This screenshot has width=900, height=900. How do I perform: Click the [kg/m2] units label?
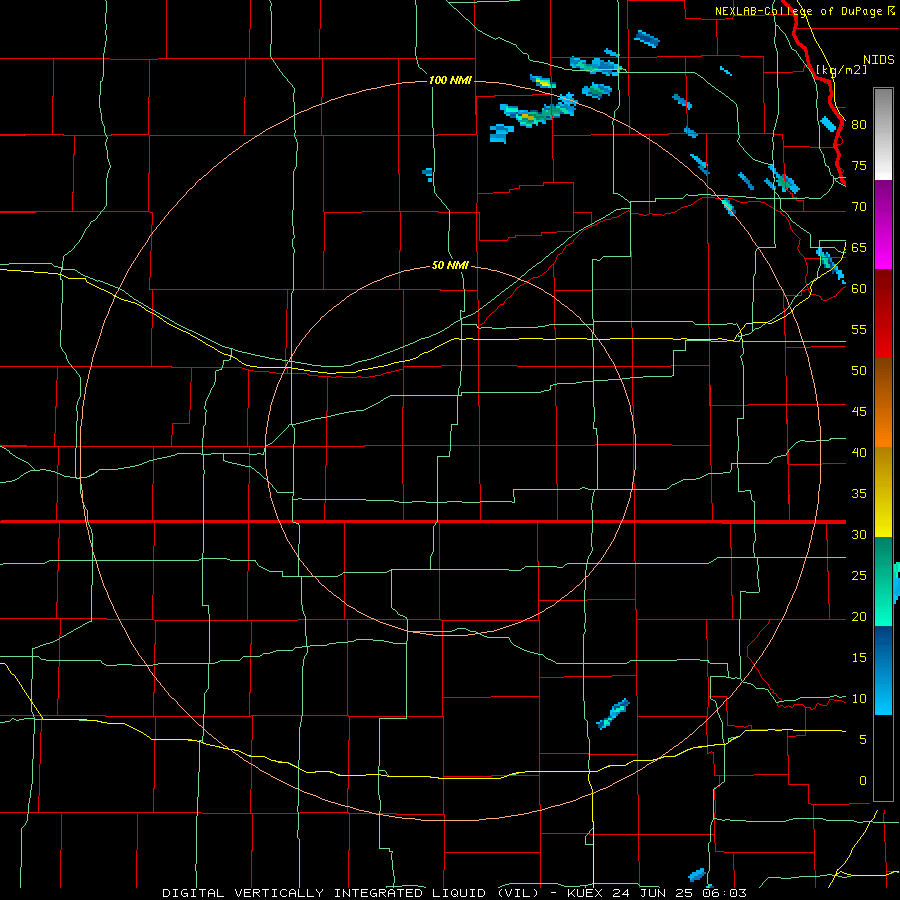tap(841, 70)
